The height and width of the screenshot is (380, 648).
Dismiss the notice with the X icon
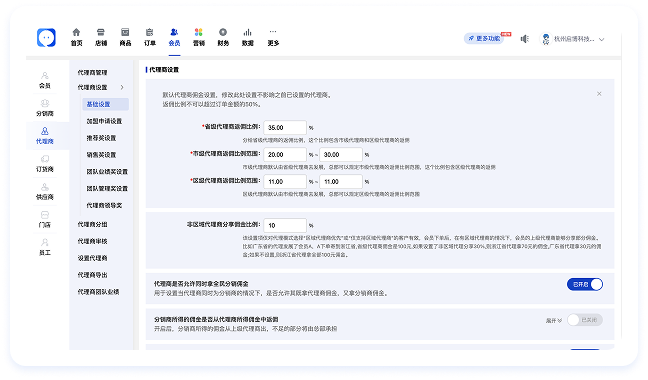(599, 94)
